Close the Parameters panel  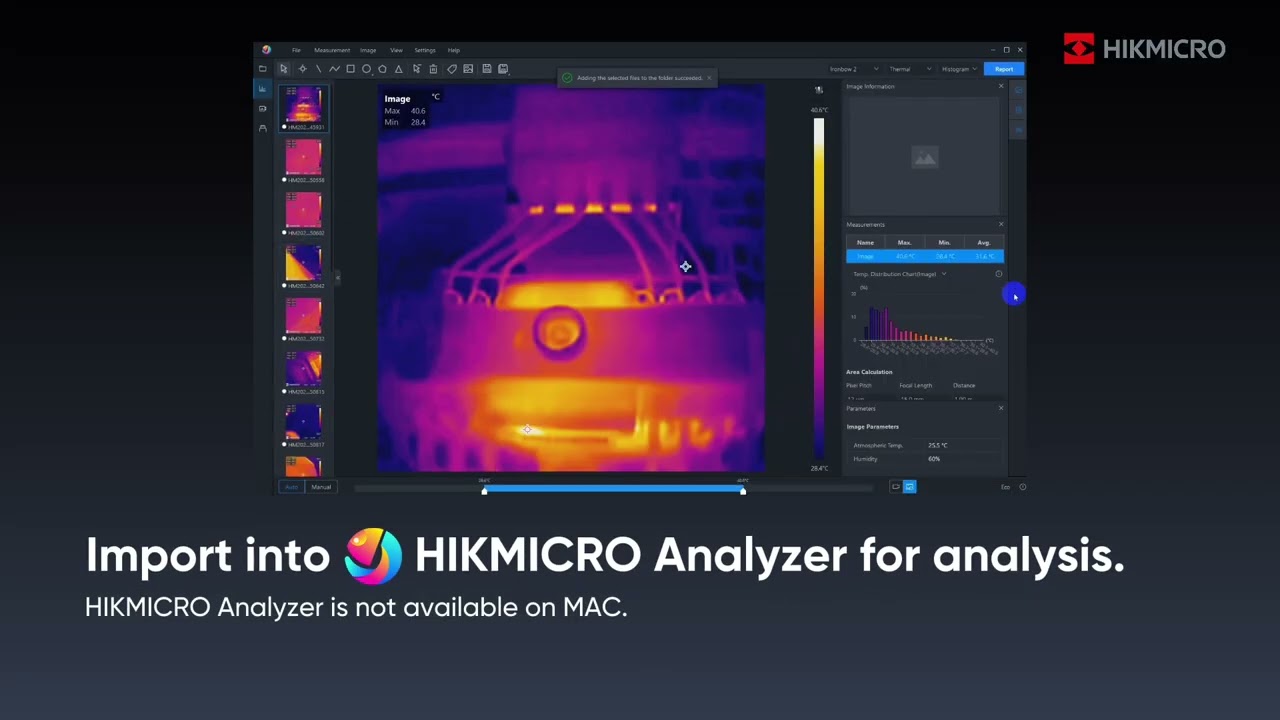point(1000,408)
